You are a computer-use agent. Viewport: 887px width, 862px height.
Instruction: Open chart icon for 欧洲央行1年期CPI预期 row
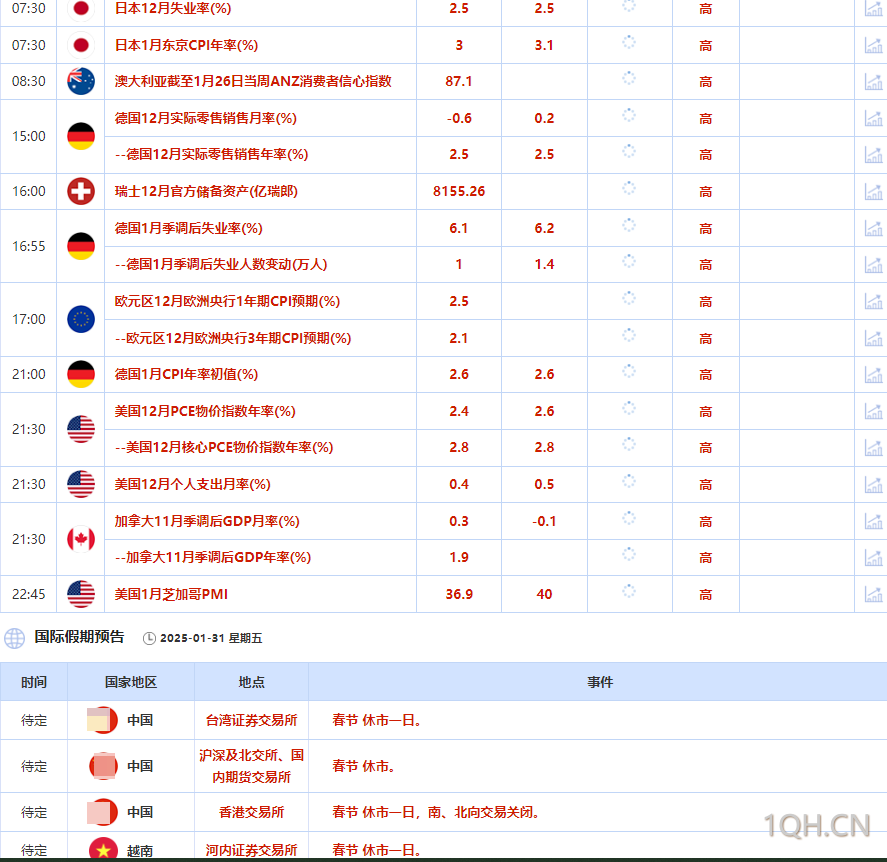(873, 301)
